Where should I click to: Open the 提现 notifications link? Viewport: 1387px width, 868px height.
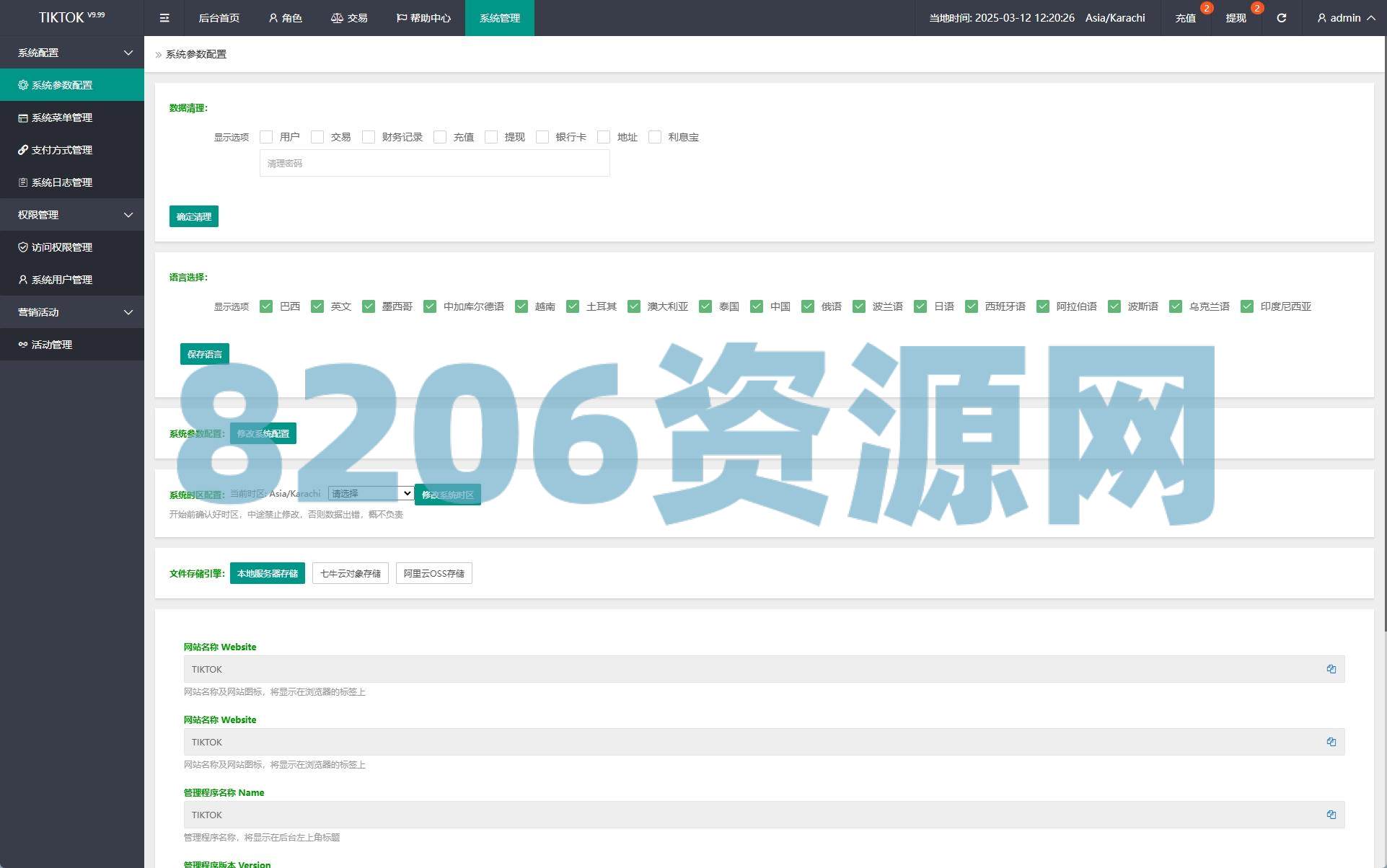pos(1236,18)
